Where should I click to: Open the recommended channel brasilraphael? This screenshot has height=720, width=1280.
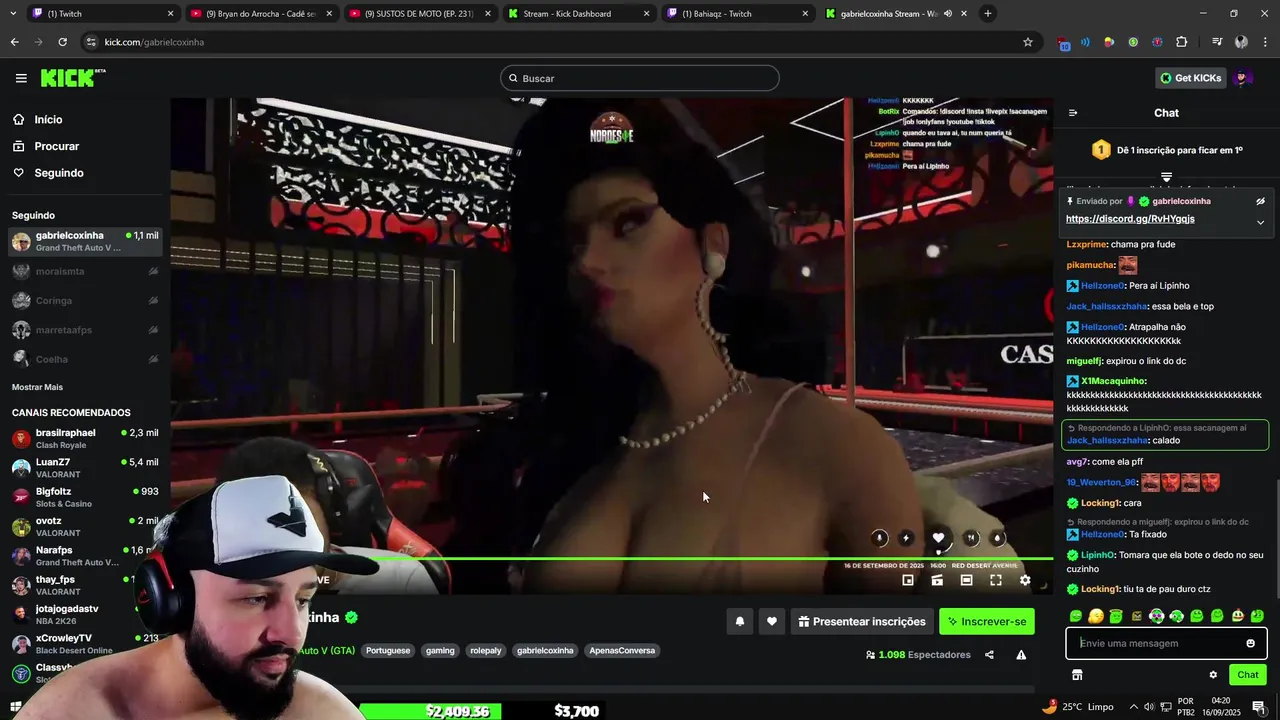coord(85,438)
